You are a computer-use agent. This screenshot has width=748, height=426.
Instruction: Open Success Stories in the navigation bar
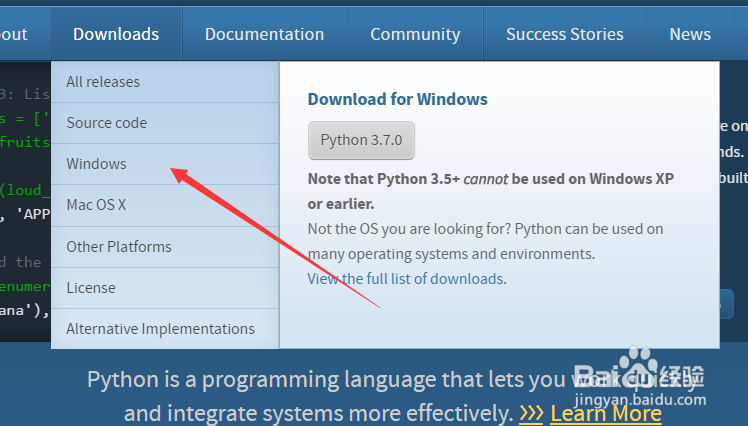(564, 34)
